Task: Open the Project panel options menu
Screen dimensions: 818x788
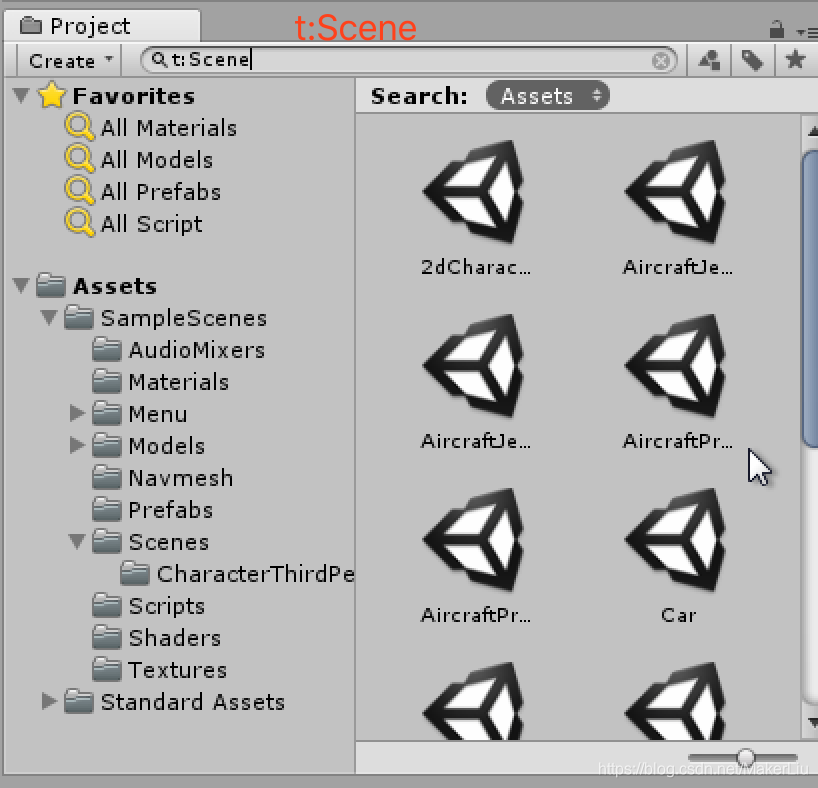Action: (808, 32)
